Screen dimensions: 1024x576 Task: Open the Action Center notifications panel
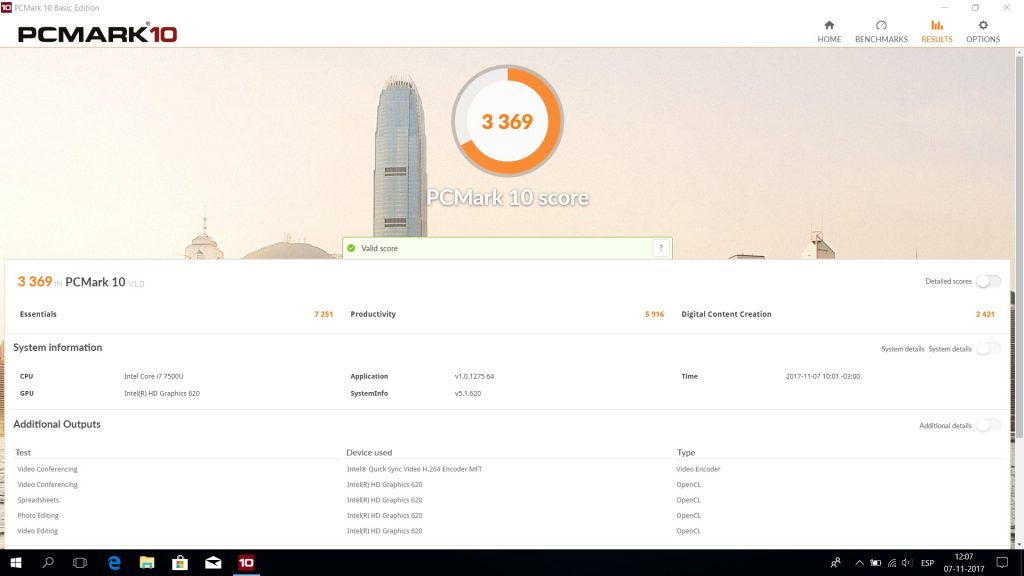(1002, 563)
